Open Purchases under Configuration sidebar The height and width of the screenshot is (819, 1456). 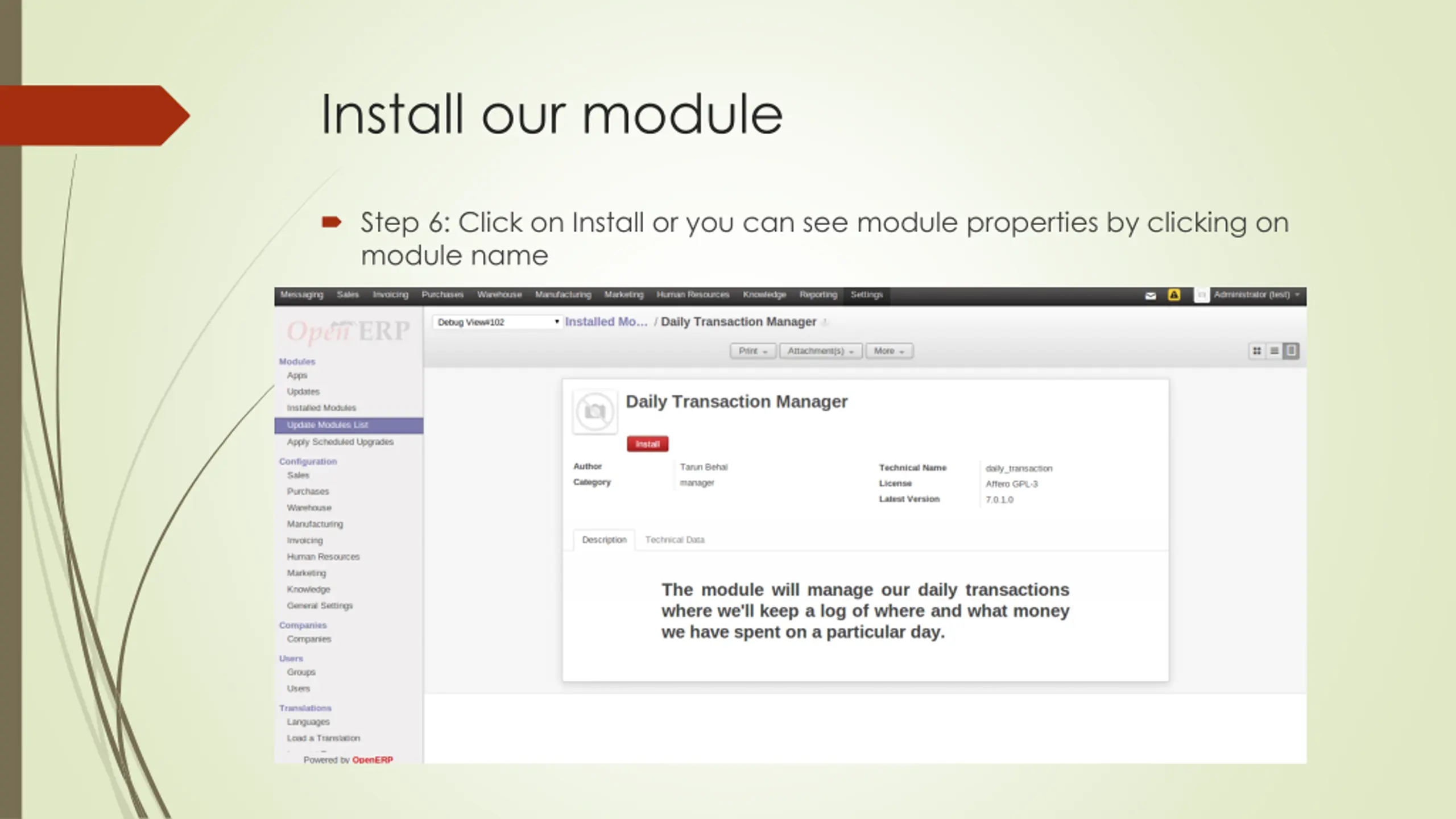[x=308, y=491]
